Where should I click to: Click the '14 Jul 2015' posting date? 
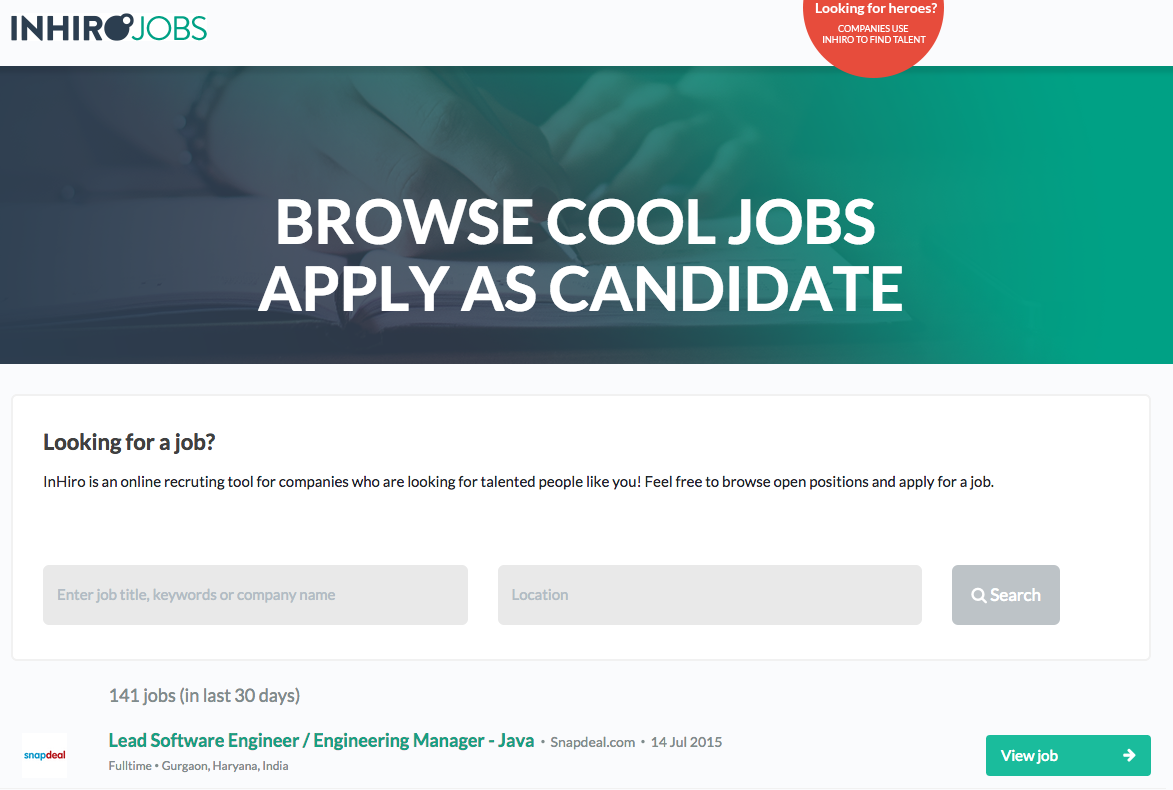tap(686, 742)
